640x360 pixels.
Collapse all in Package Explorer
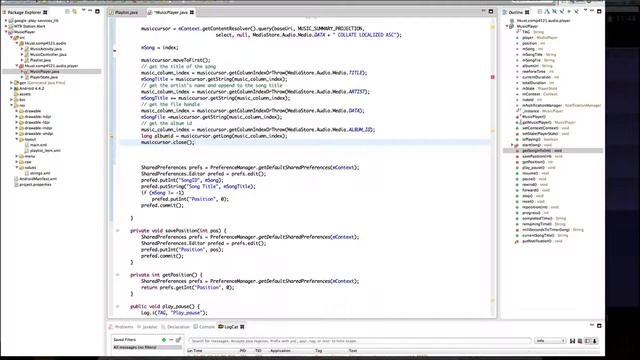pos(67,12)
